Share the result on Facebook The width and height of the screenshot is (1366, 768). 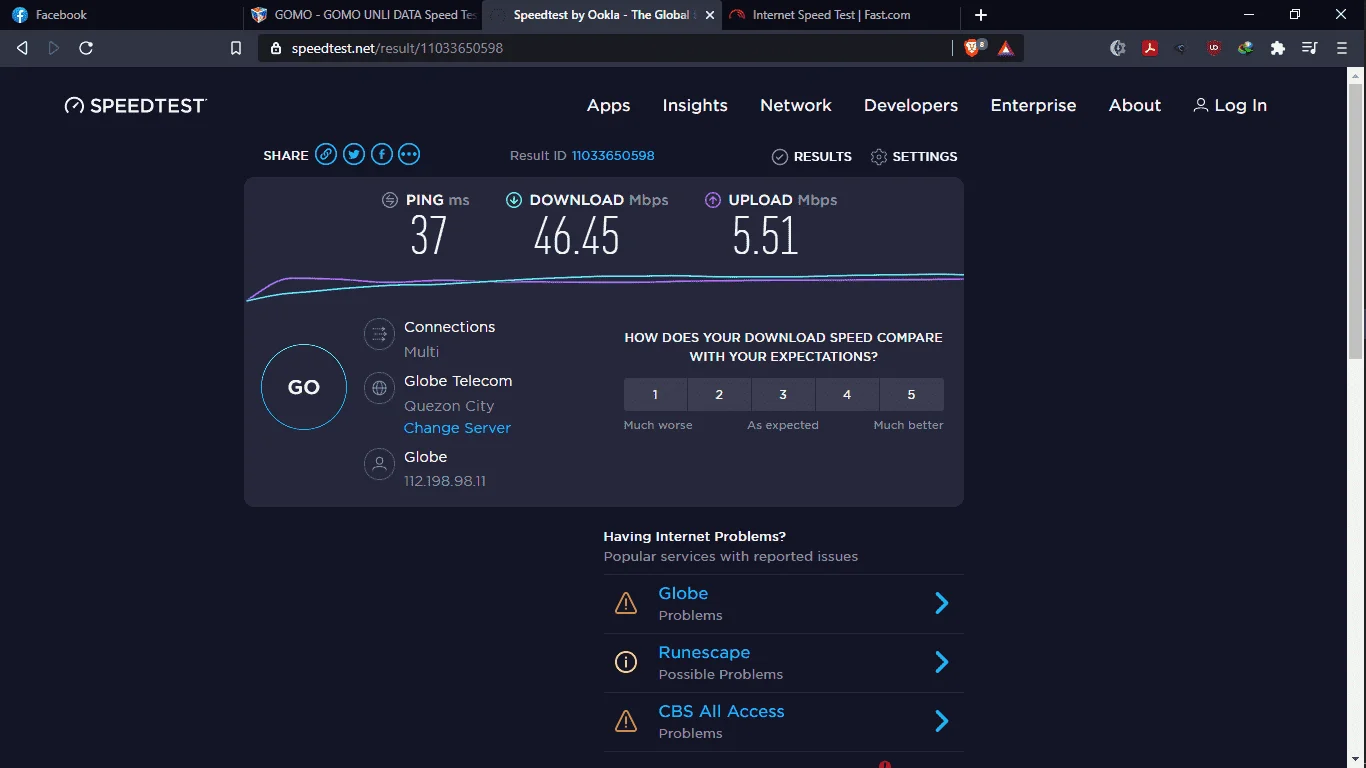pos(382,155)
